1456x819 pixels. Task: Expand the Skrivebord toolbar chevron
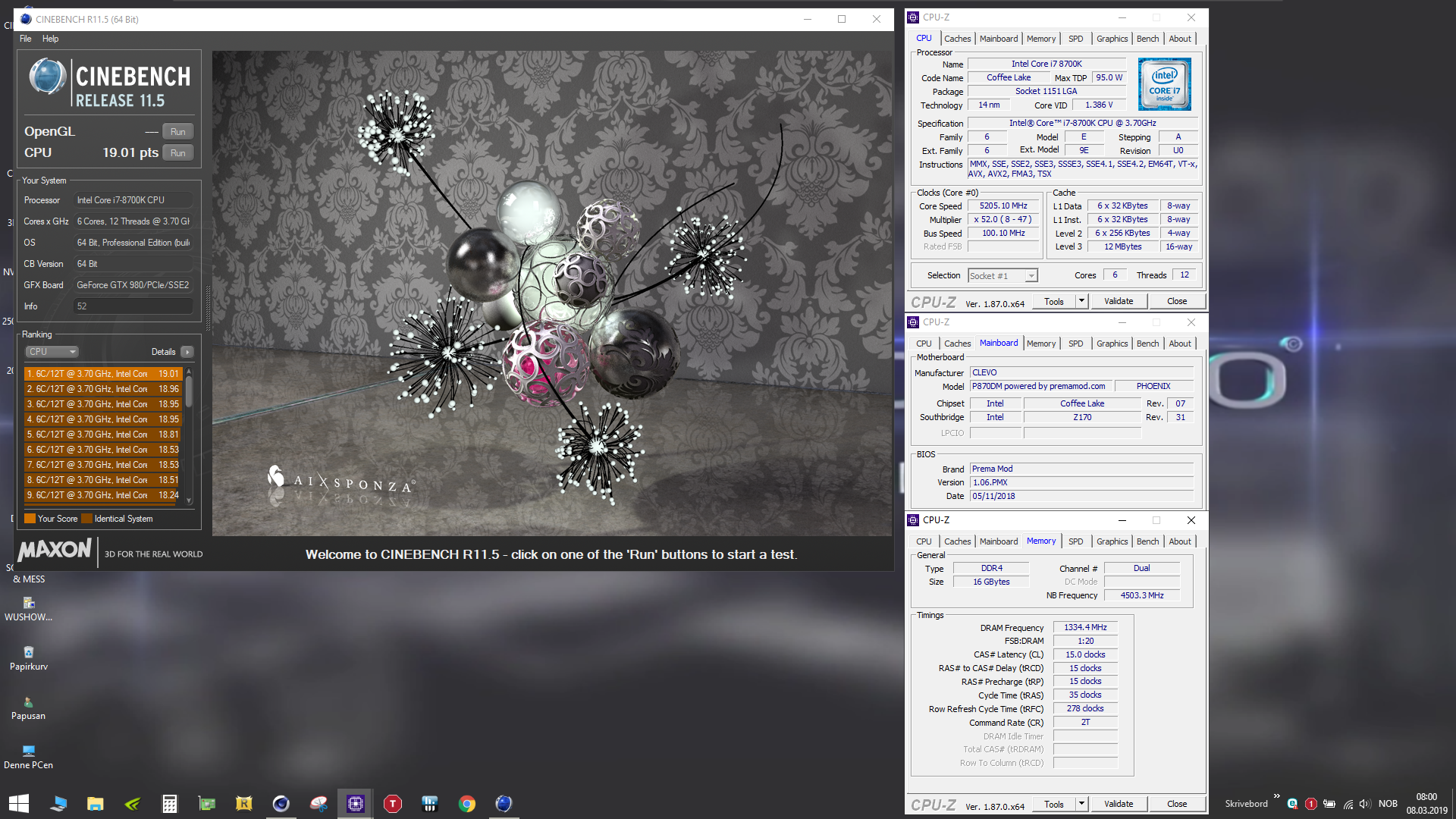tap(1277, 797)
